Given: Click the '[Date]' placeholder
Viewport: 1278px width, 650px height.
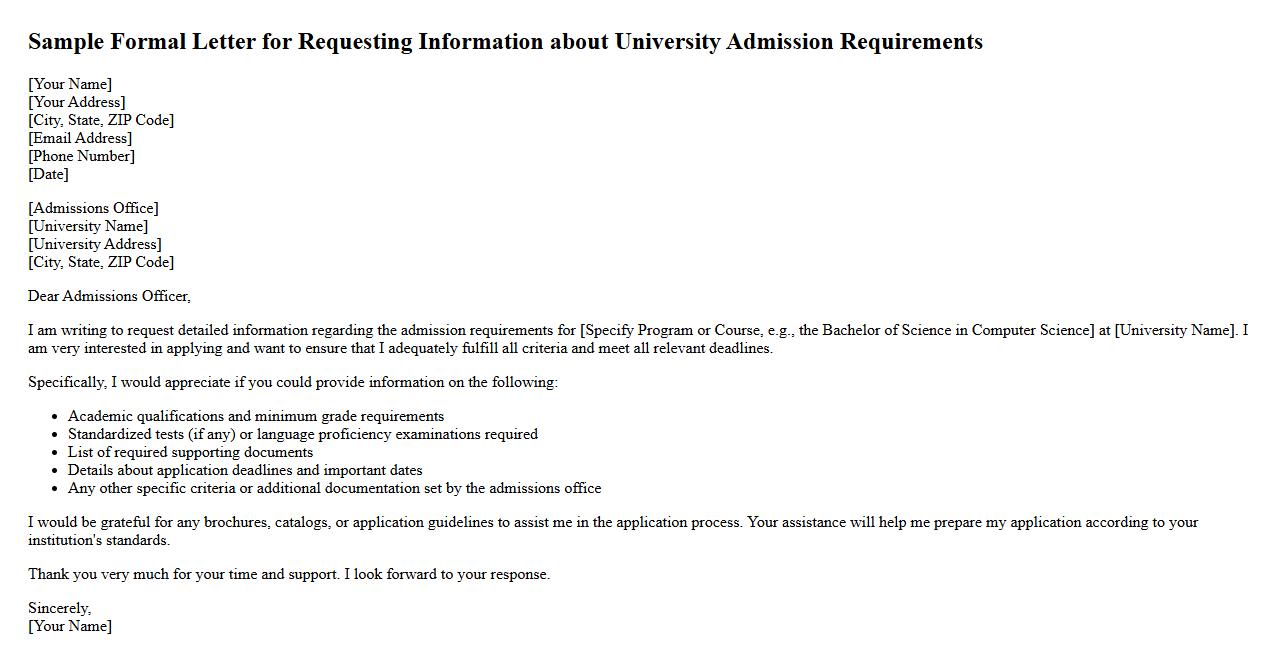Looking at the screenshot, I should point(48,174).
